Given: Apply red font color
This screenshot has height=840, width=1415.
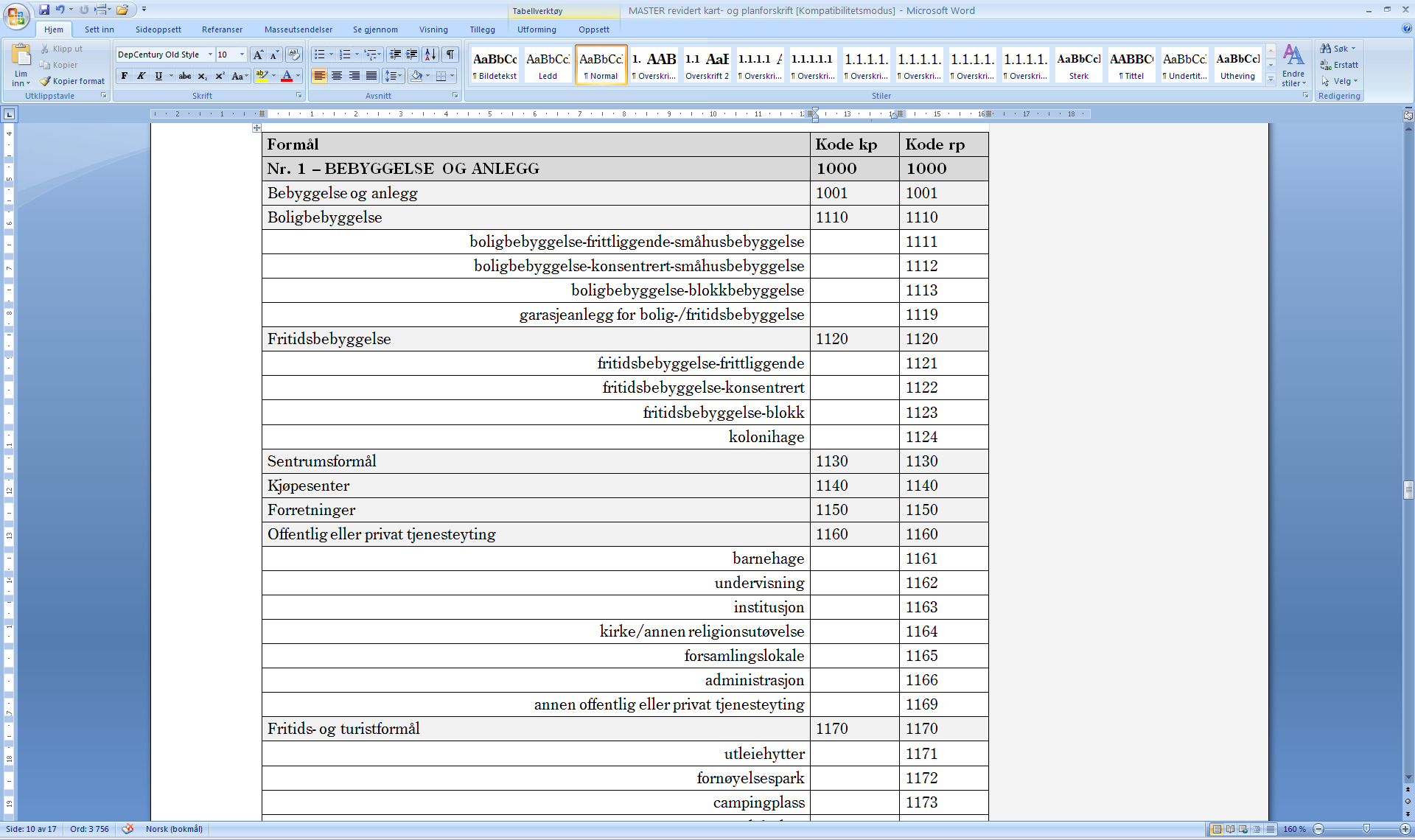Looking at the screenshot, I should coord(287,76).
